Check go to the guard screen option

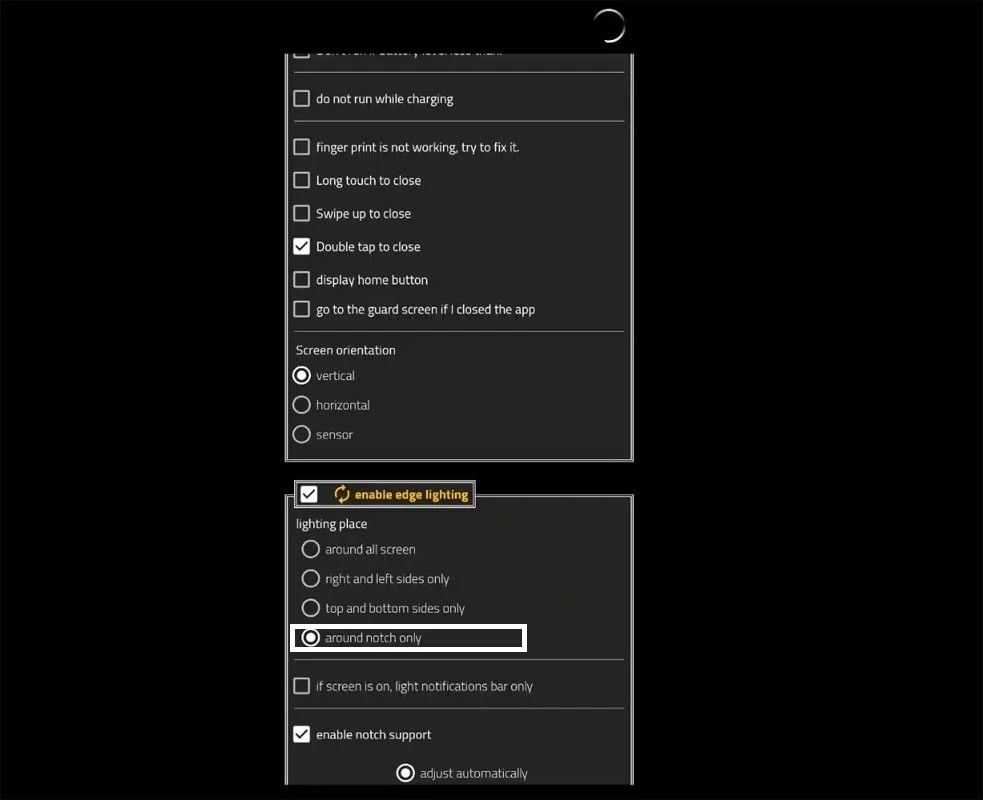(302, 309)
